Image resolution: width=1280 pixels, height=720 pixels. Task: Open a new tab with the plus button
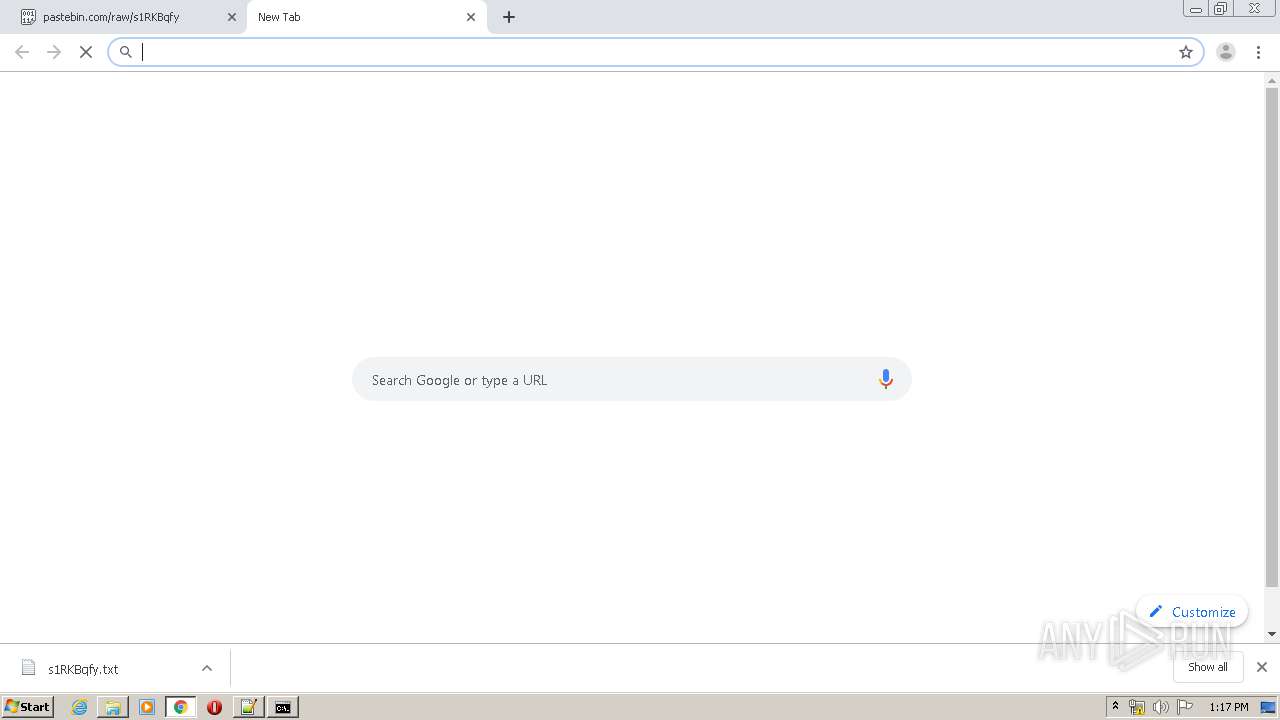509,17
